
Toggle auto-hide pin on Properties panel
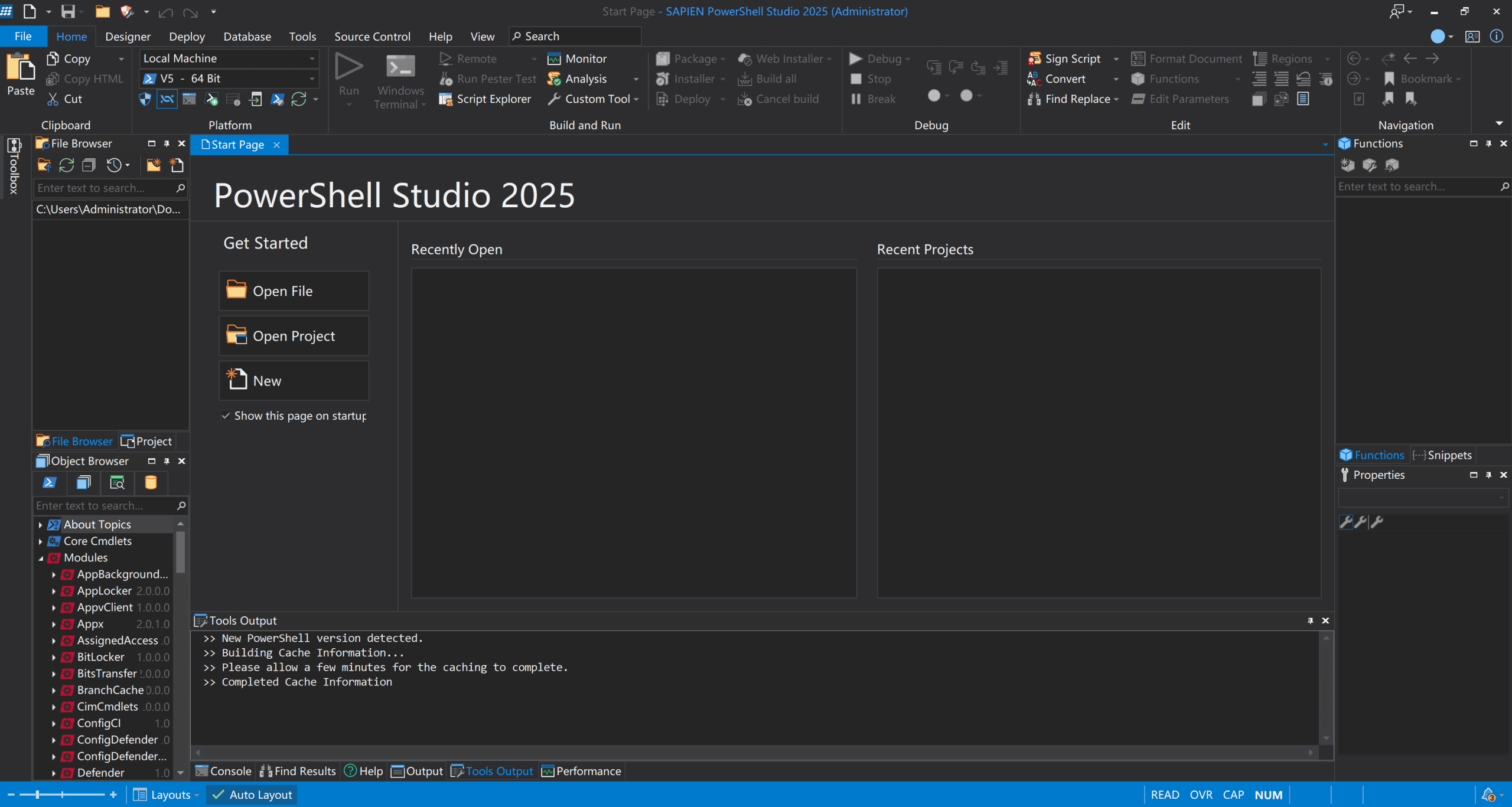tap(1488, 475)
